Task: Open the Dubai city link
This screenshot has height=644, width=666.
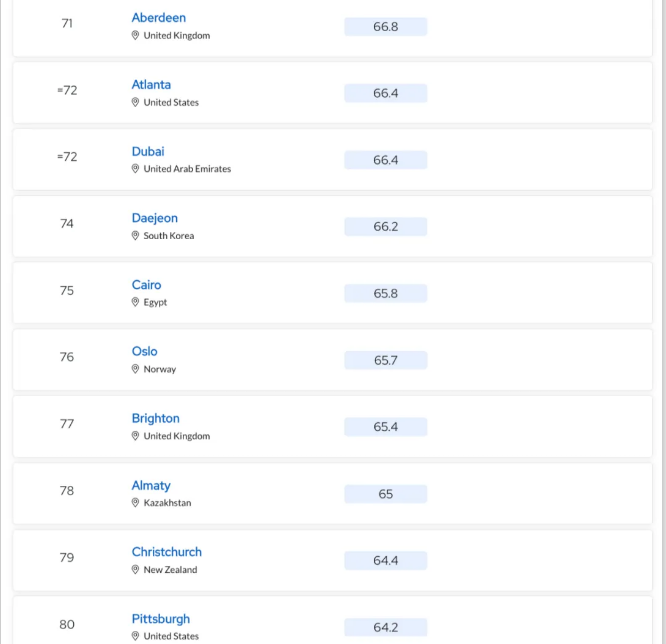Action: tap(148, 151)
